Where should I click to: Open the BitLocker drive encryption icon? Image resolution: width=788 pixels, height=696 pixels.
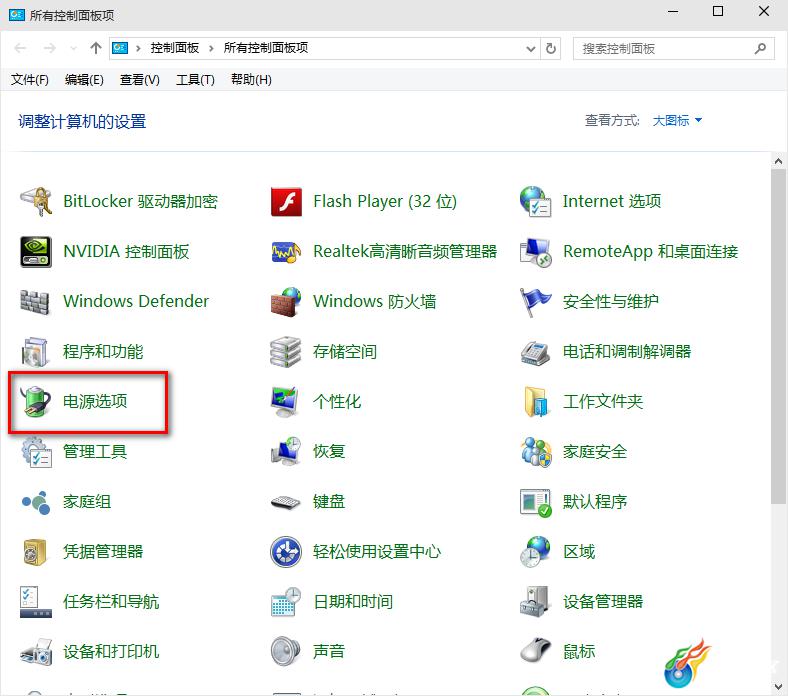[x=36, y=202]
